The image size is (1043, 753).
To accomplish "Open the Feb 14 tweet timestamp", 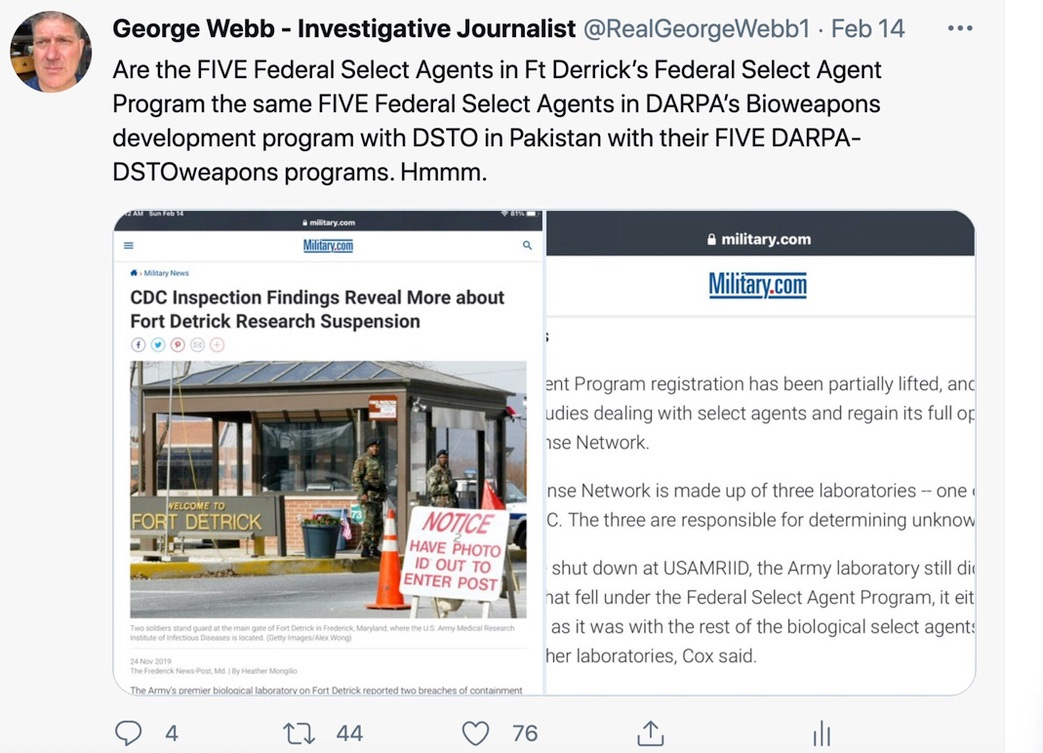I will (867, 29).
